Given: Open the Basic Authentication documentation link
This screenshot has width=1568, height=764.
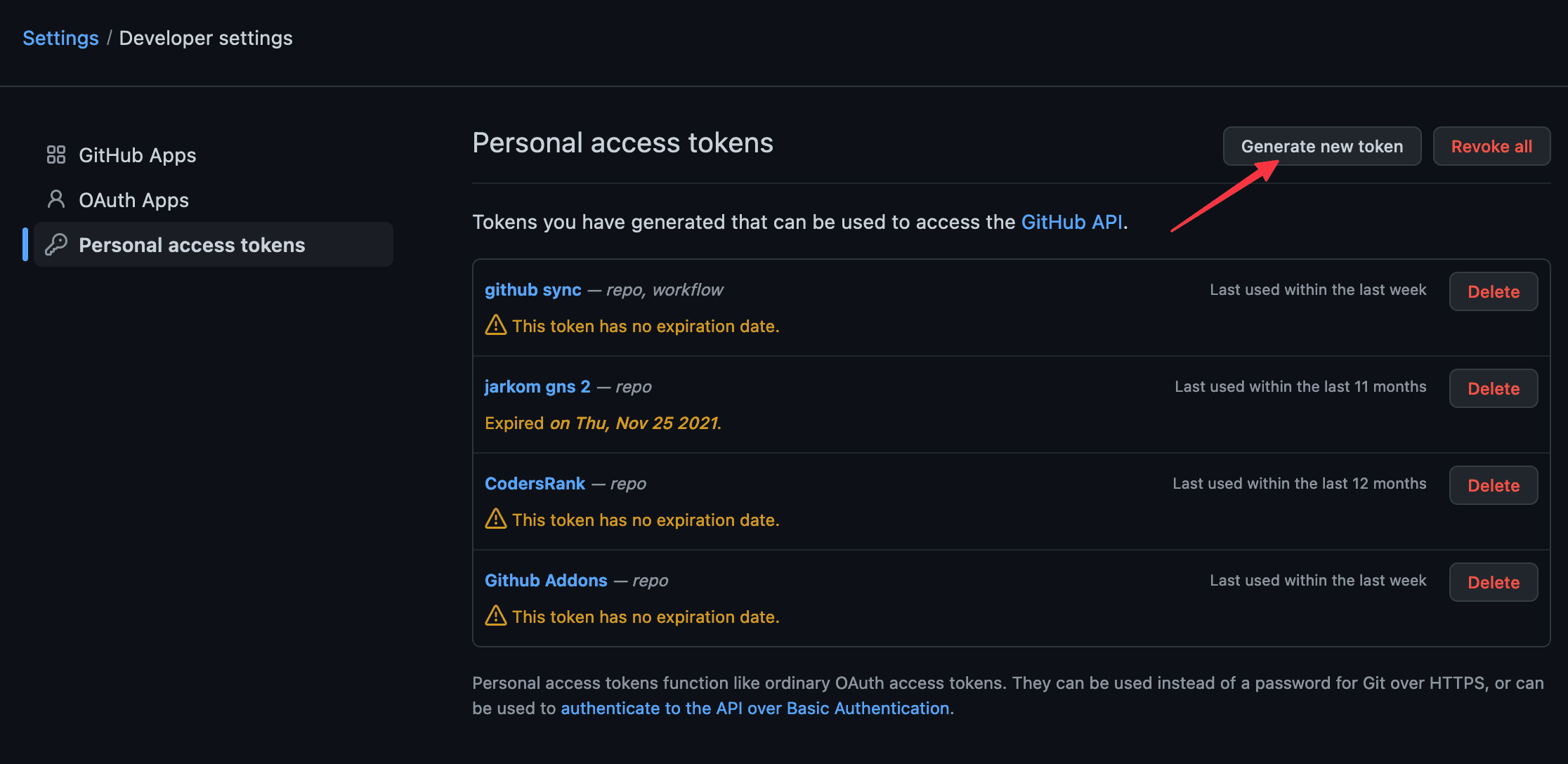Looking at the screenshot, I should (x=755, y=709).
